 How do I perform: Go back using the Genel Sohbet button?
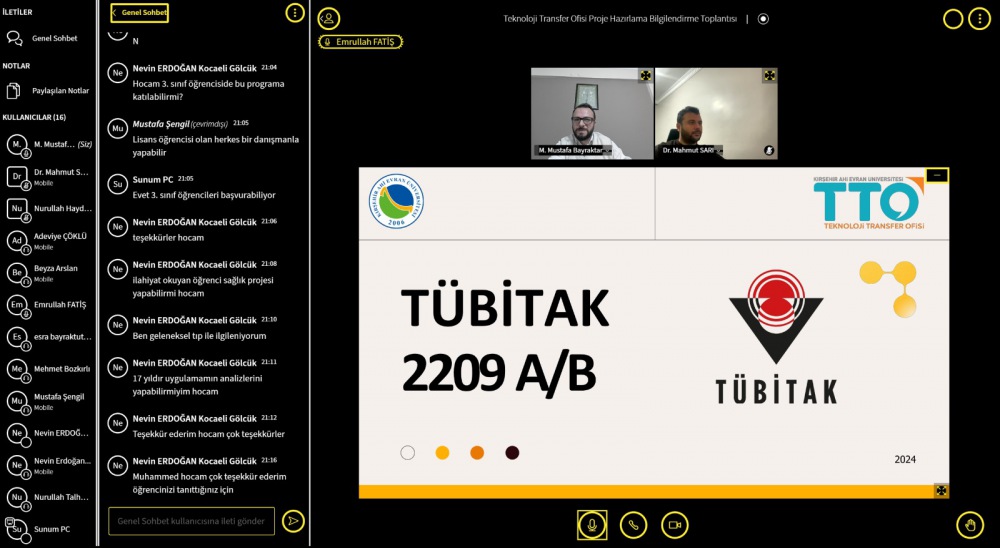[x=139, y=13]
